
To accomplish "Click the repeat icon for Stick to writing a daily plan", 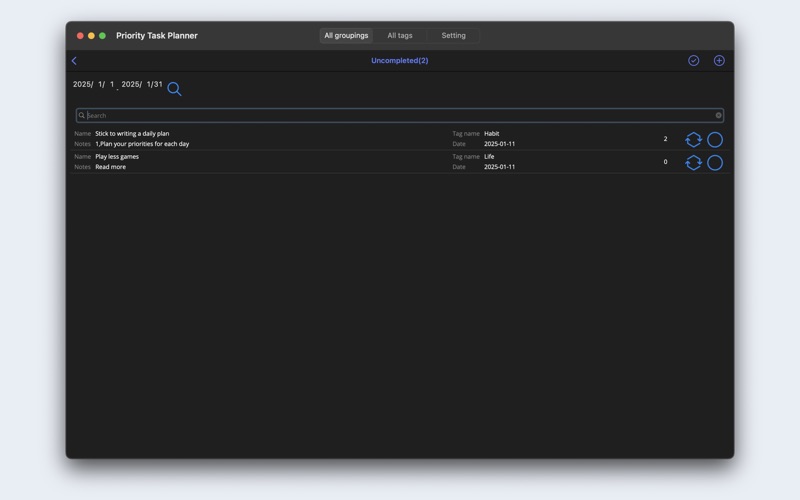I will coord(693,139).
